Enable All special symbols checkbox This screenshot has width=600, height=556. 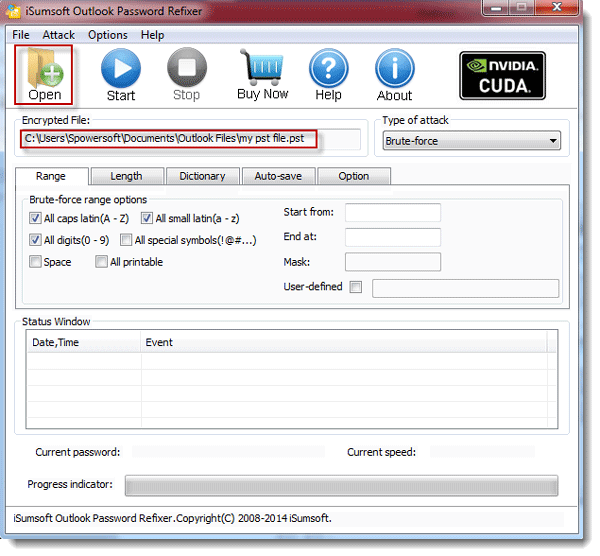126,240
